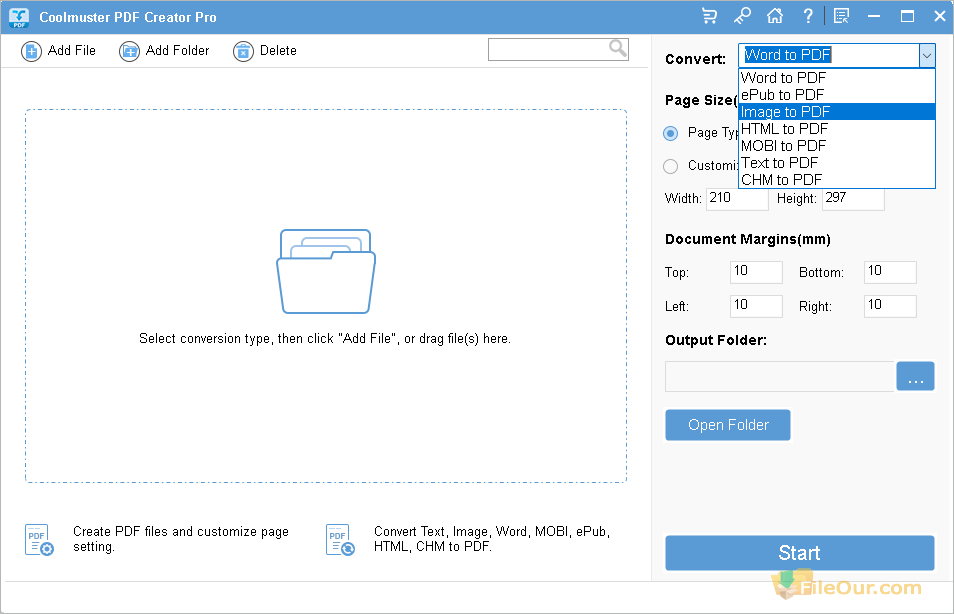This screenshot has width=954, height=614.
Task: Click the Start button
Action: pyautogui.click(x=799, y=553)
